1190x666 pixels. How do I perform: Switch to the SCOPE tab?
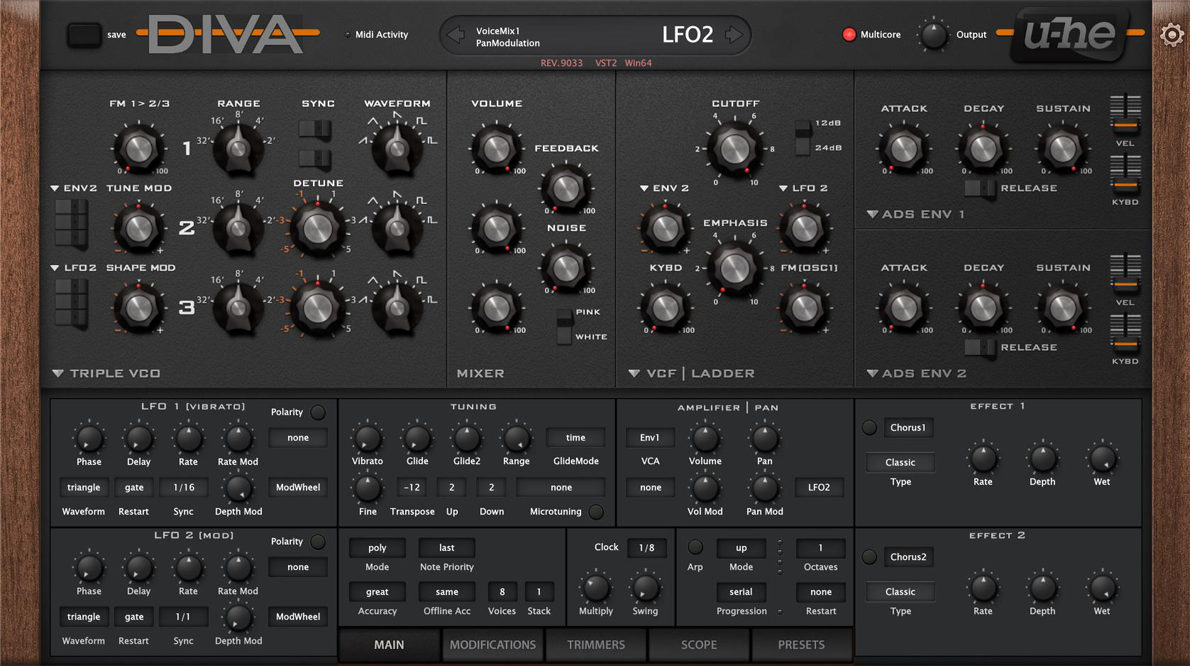coord(699,645)
